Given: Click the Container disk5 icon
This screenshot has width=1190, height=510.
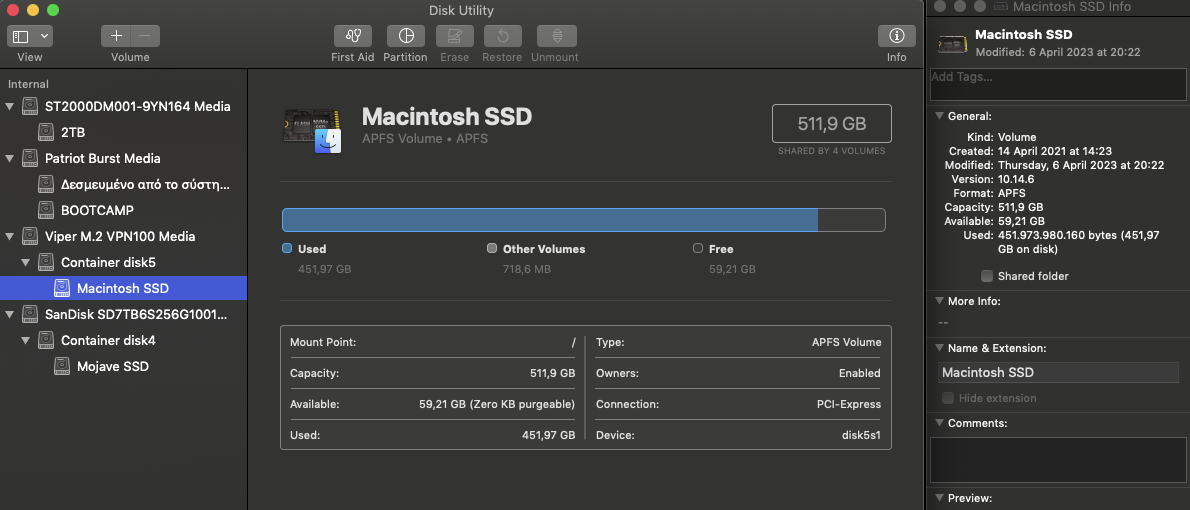Looking at the screenshot, I should point(46,262).
